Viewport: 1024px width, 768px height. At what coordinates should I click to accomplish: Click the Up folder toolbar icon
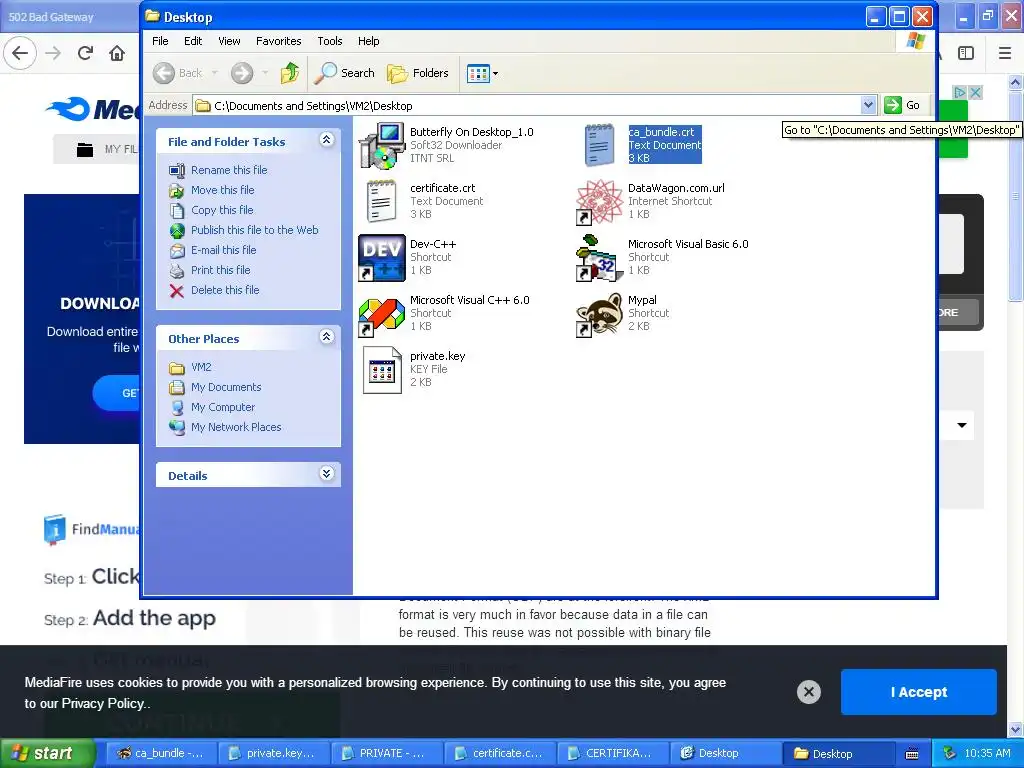(290, 73)
